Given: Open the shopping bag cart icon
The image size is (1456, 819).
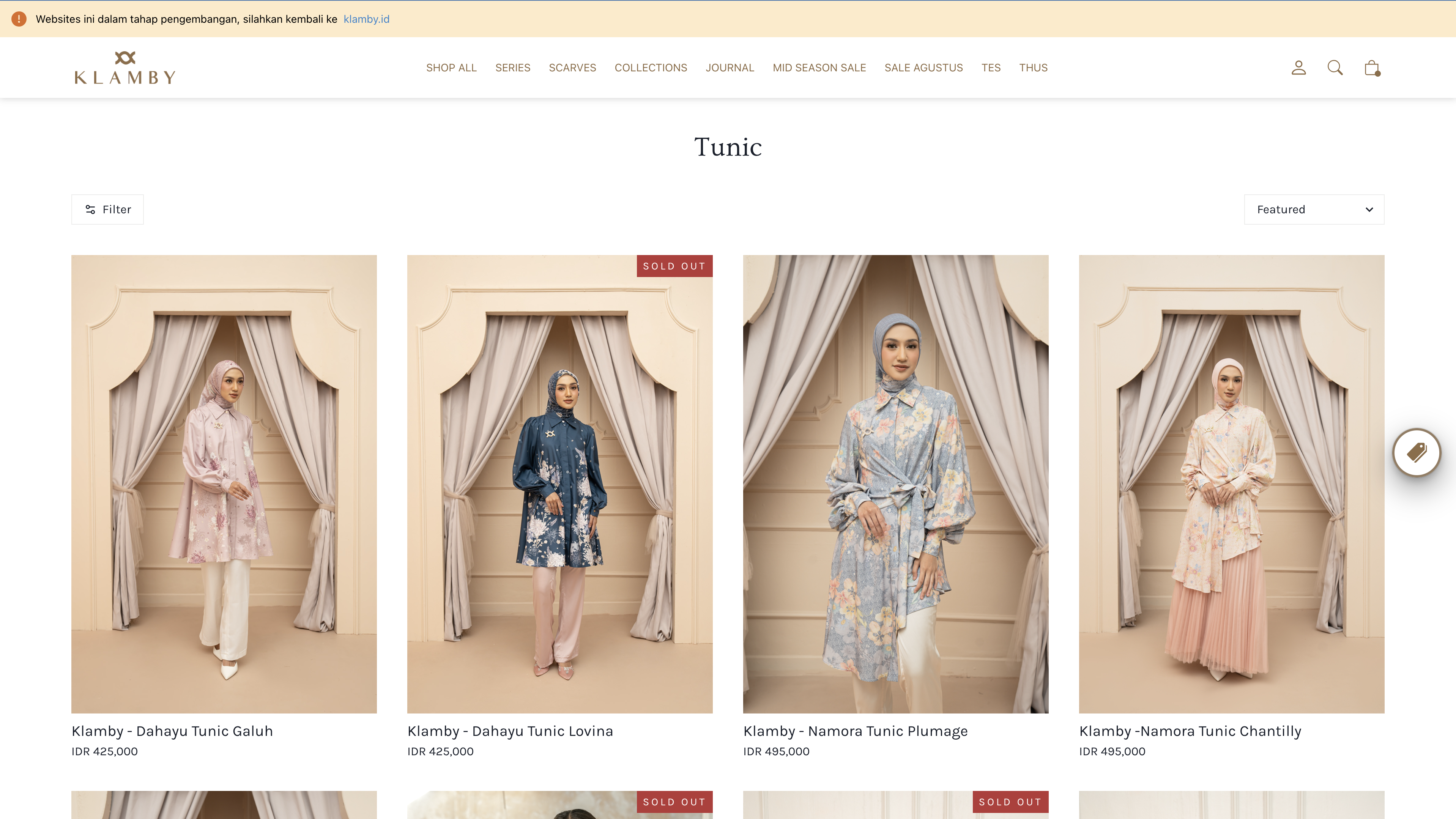Looking at the screenshot, I should click(x=1372, y=68).
